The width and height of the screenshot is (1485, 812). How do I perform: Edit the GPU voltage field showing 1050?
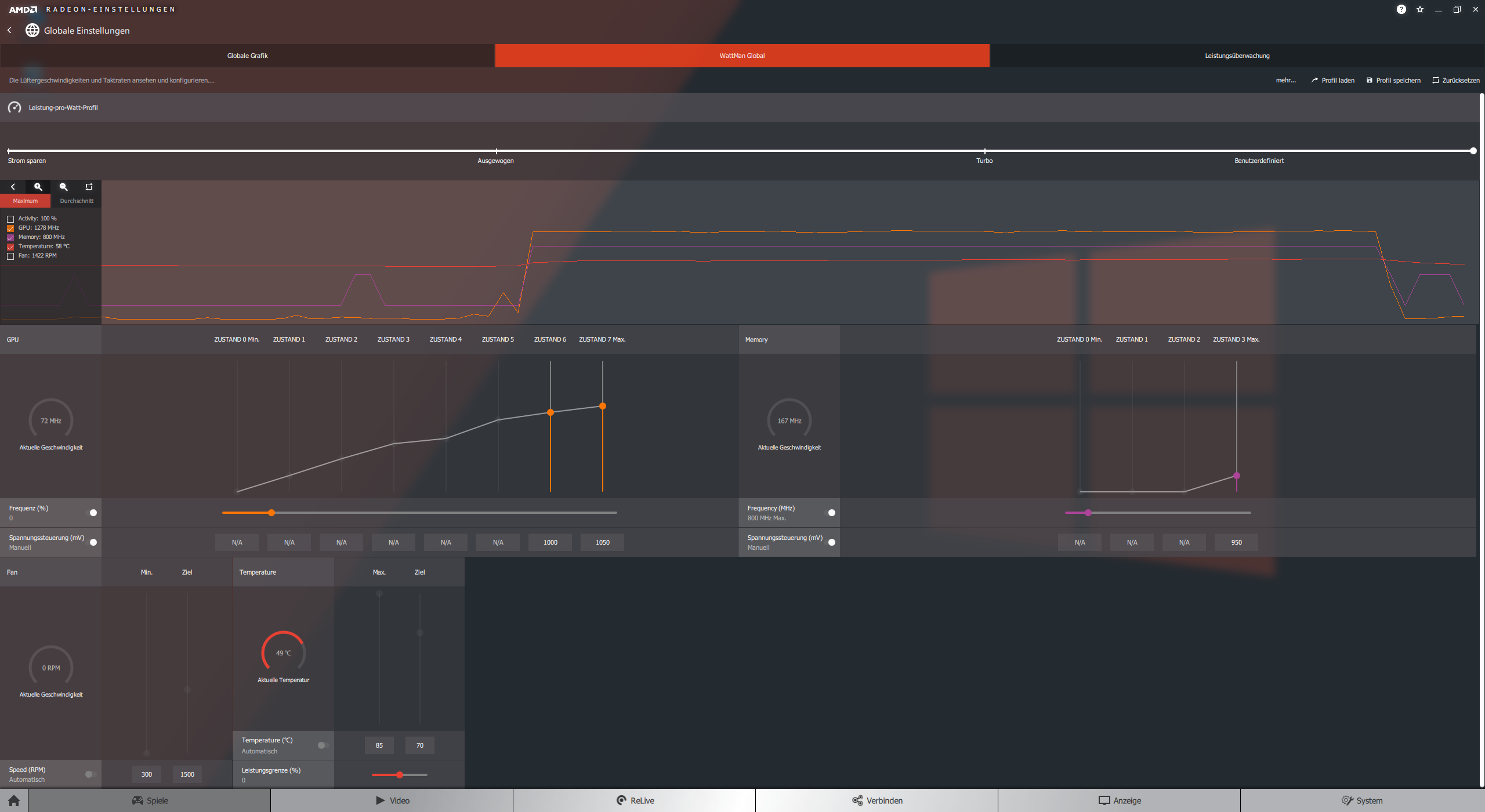[603, 542]
